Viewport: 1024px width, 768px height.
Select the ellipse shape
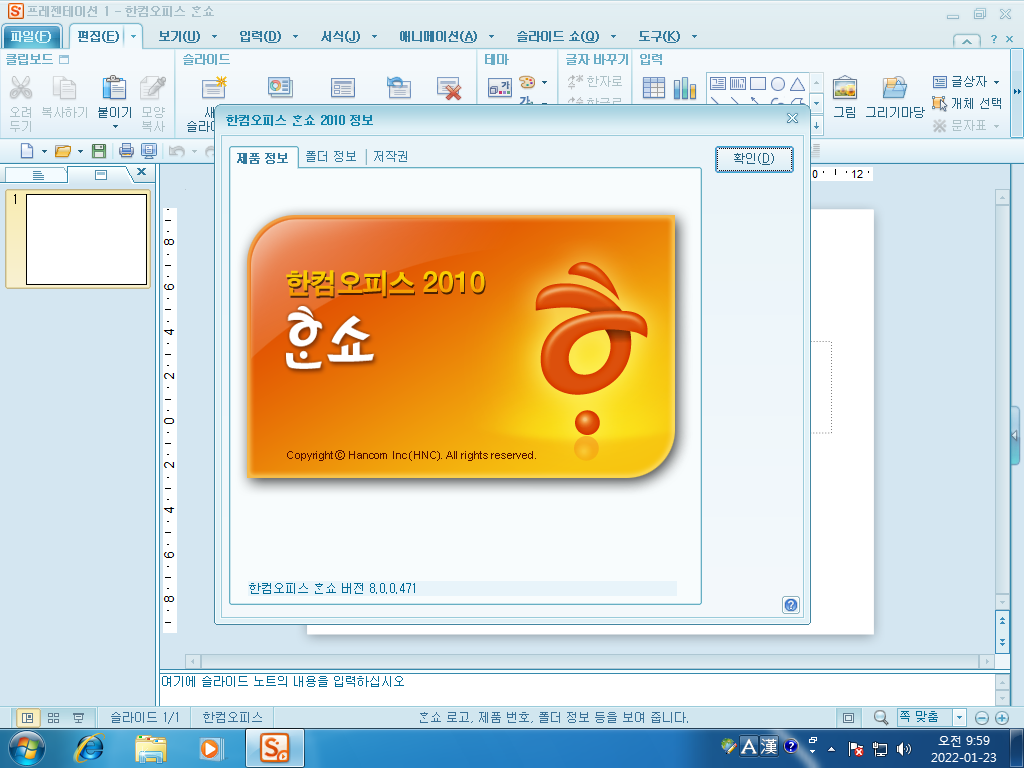[x=777, y=84]
